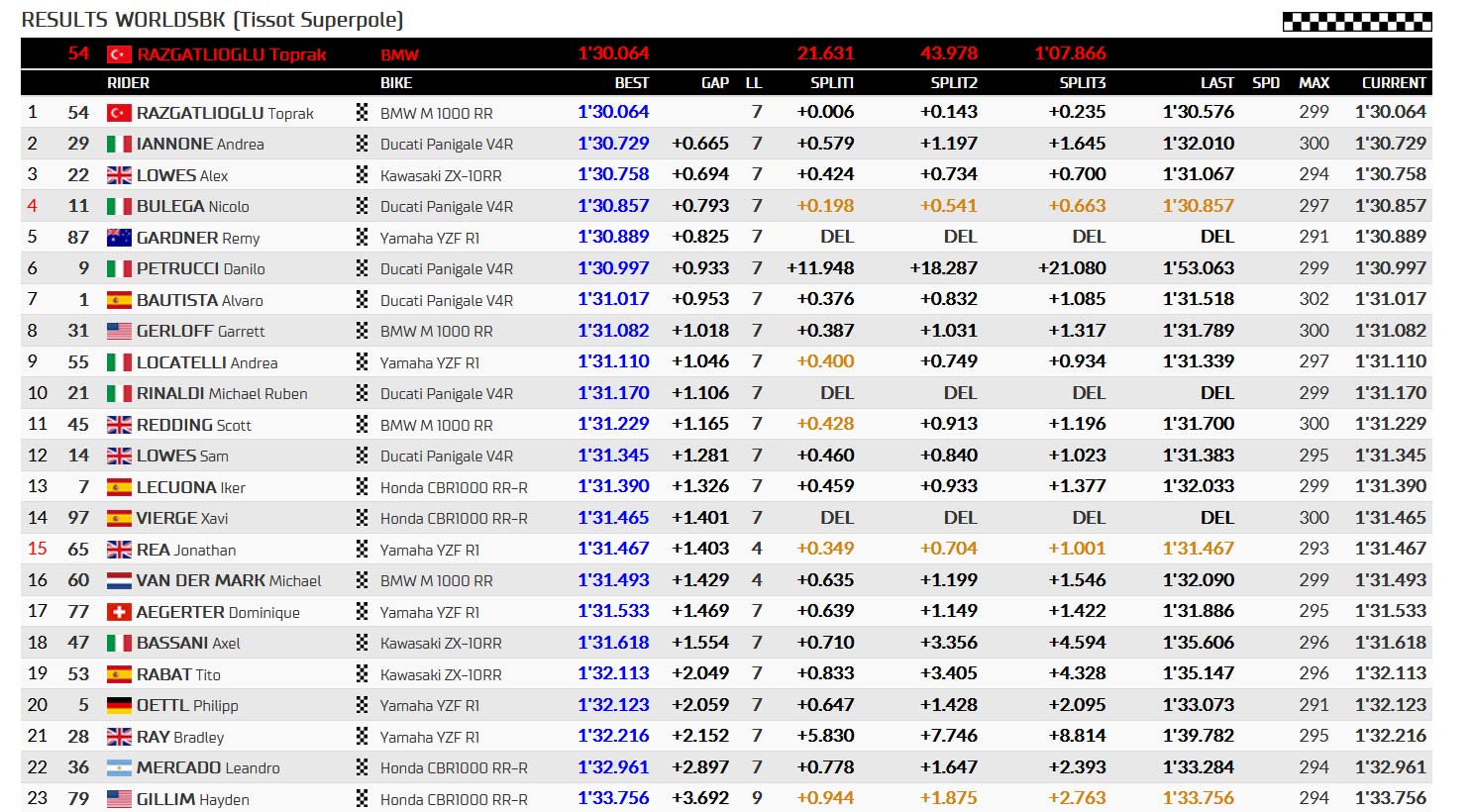The height and width of the screenshot is (812, 1472).
Task: Click the Kawasaki ZX-10RR bike in Bassani's row
Action: 441,644
